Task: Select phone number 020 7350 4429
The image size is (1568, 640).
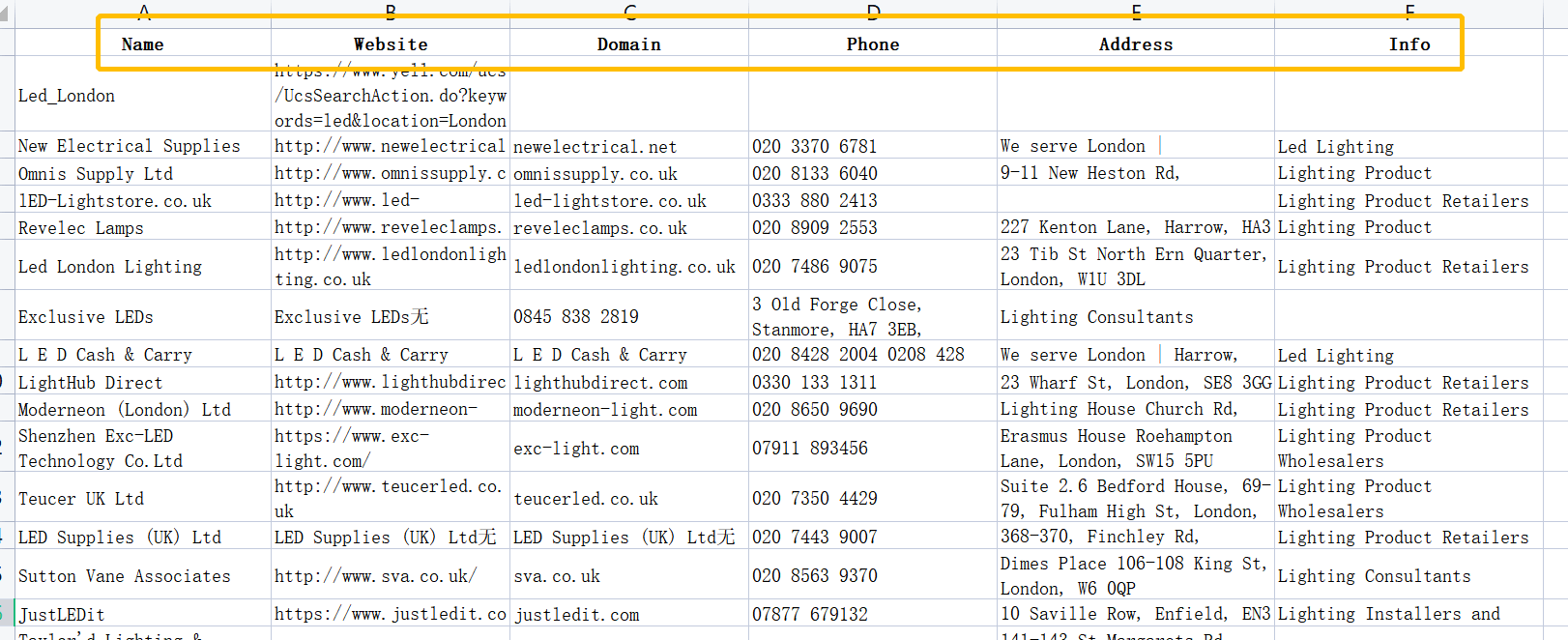Action: pos(873,498)
